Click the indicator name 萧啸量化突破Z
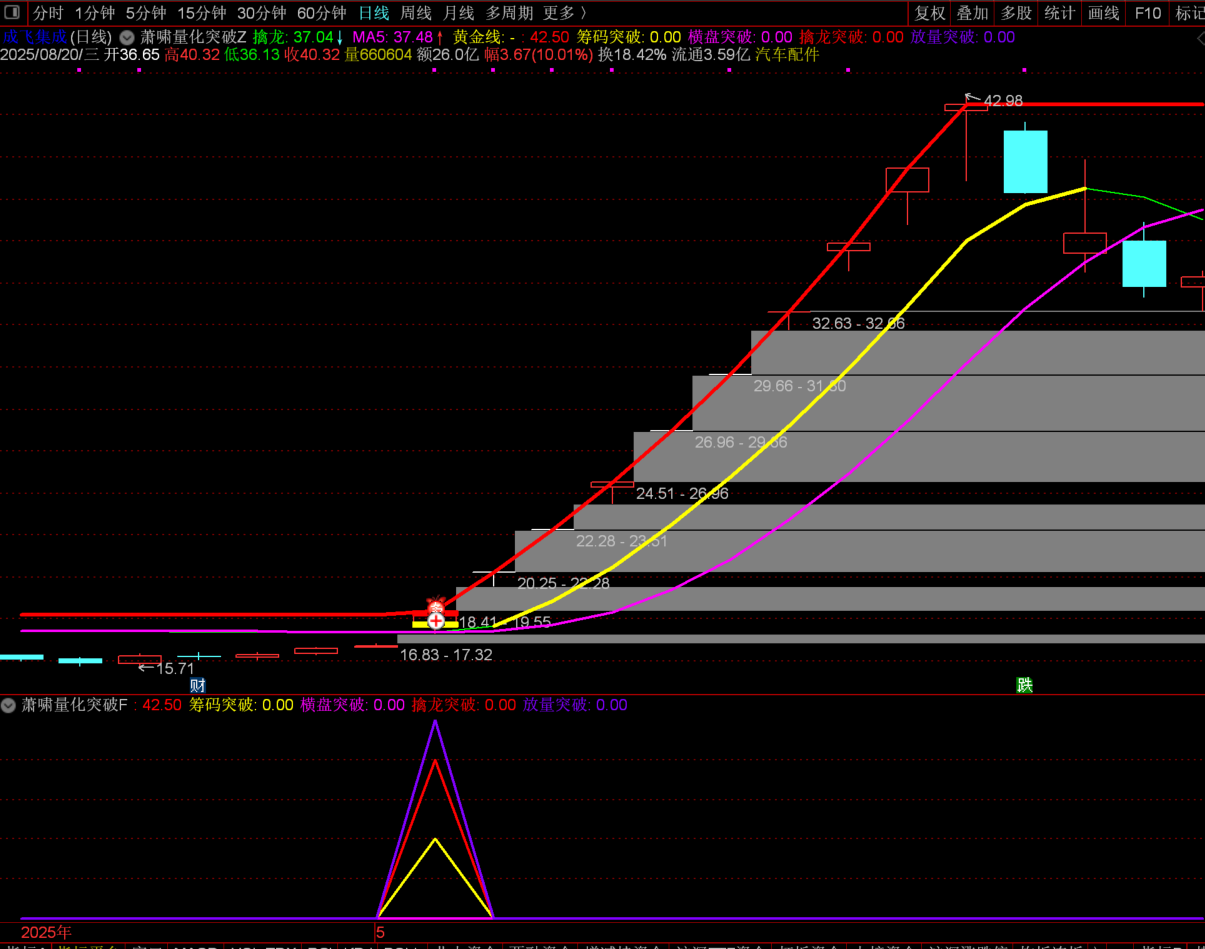The width and height of the screenshot is (1205, 949). coord(193,37)
